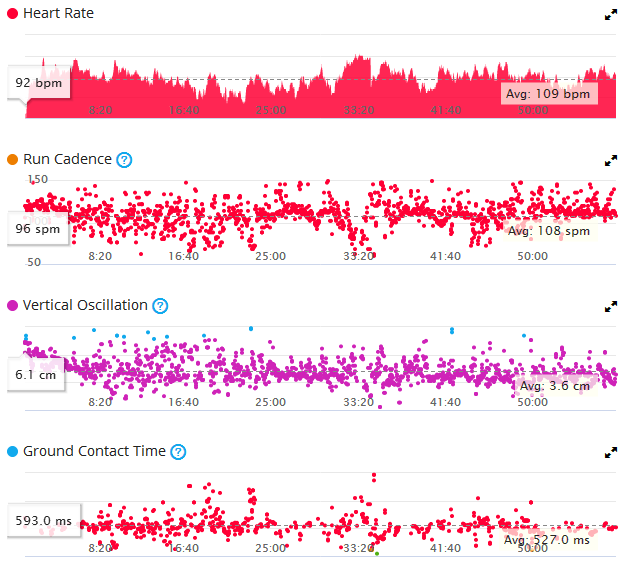Click the green dot in Ground Contact Time chart
This screenshot has width=628, height=564.
(377, 554)
